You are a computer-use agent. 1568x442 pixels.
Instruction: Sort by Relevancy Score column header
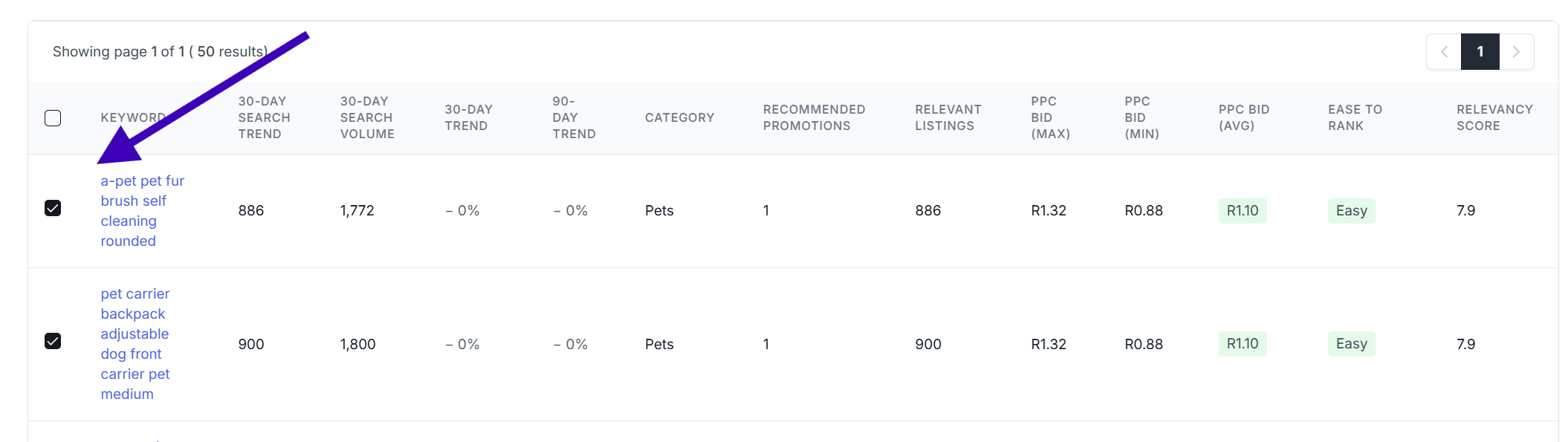coord(1494,117)
